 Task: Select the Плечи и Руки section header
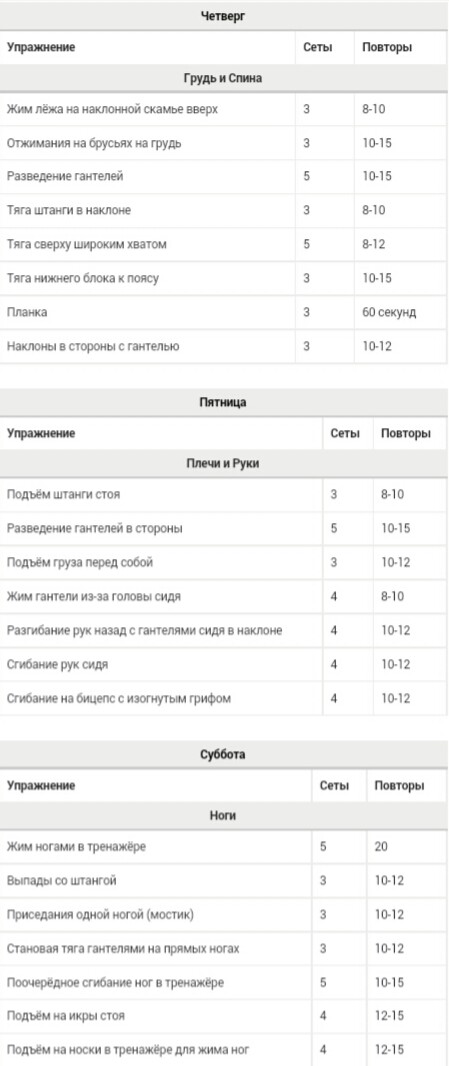coord(223,464)
